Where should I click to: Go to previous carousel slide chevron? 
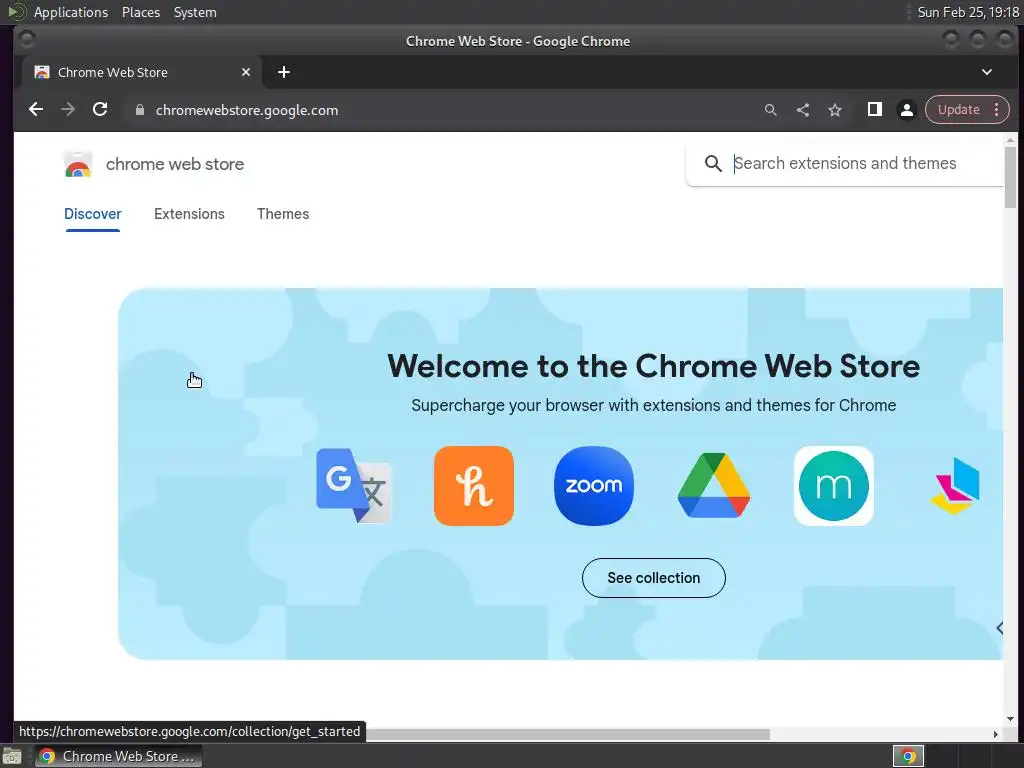pos(999,628)
